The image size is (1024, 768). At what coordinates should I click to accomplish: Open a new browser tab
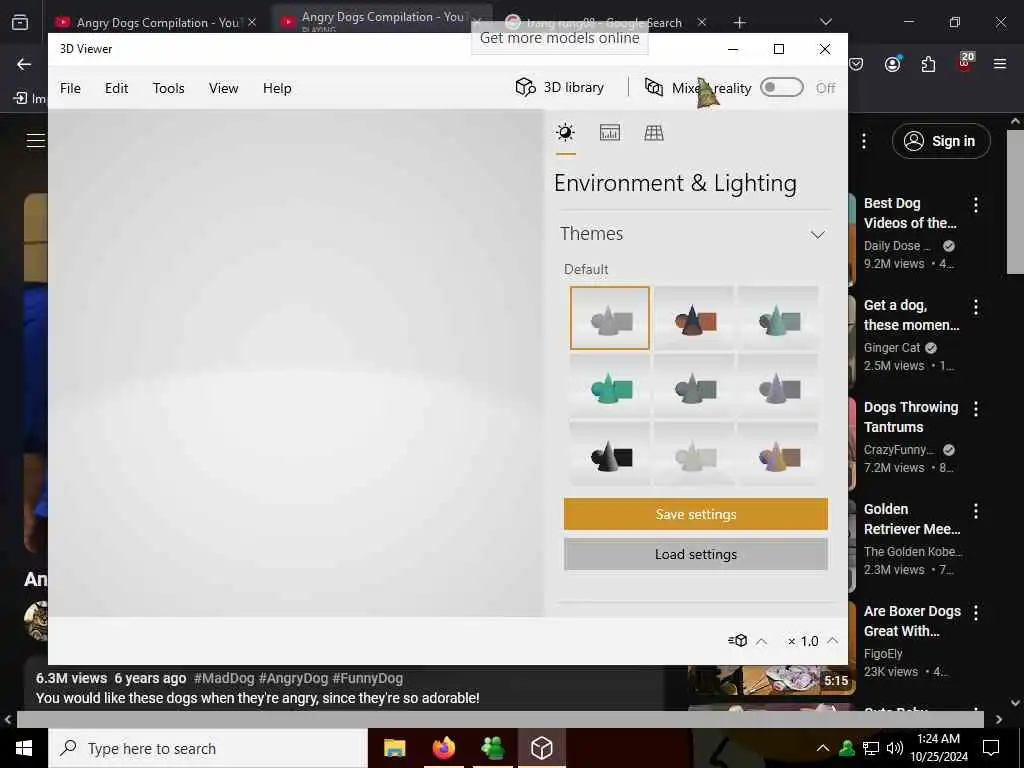point(739,22)
